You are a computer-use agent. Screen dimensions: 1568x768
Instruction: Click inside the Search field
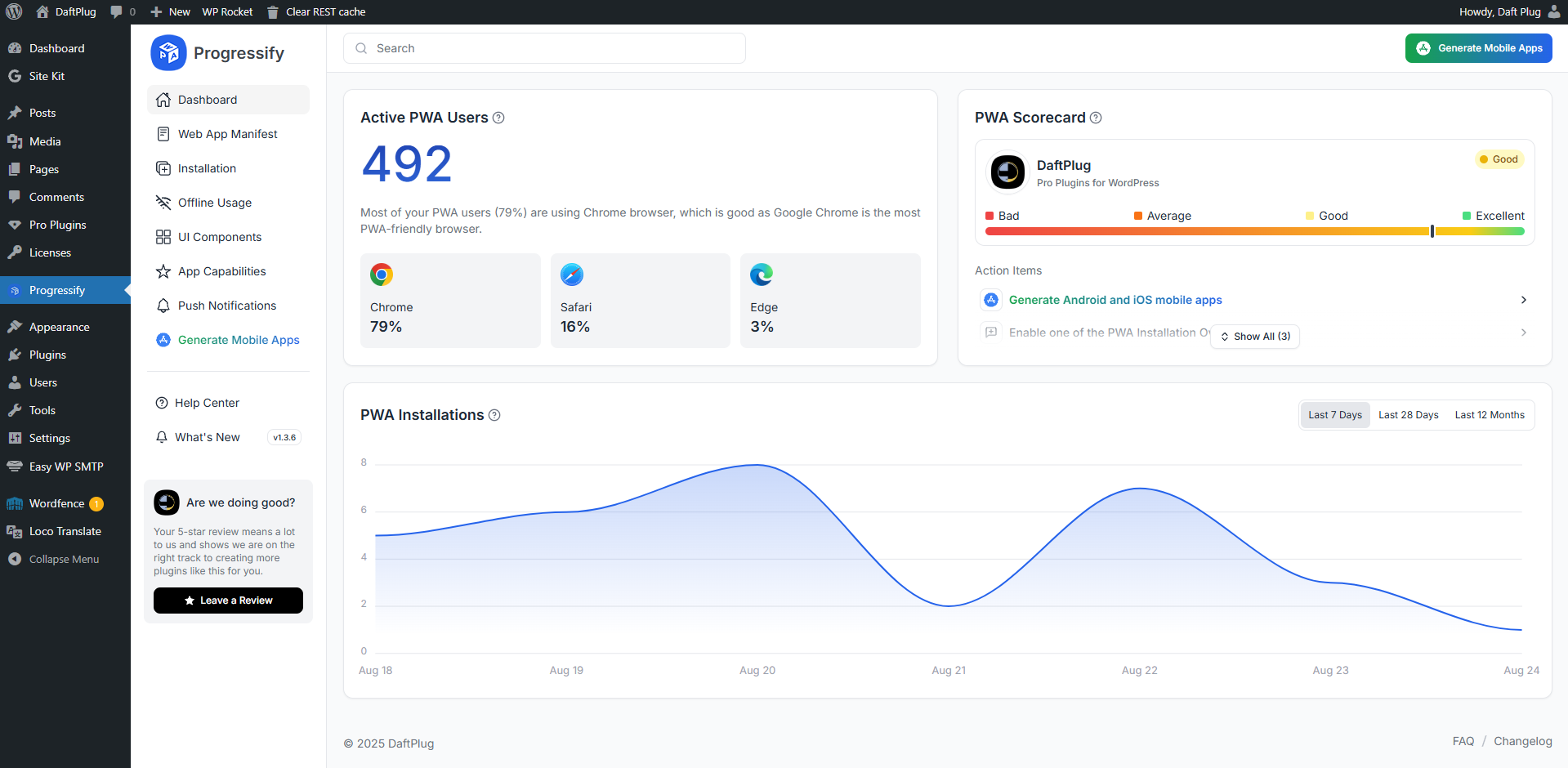click(x=544, y=48)
